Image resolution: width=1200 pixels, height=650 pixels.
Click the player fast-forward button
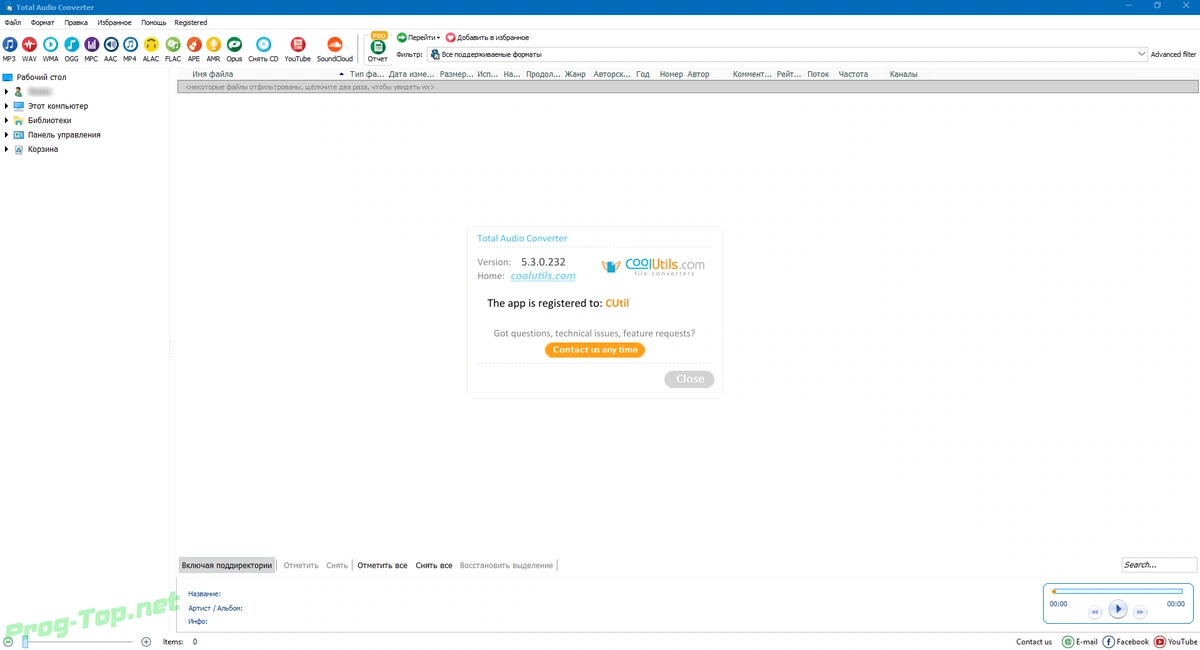pyautogui.click(x=1140, y=612)
